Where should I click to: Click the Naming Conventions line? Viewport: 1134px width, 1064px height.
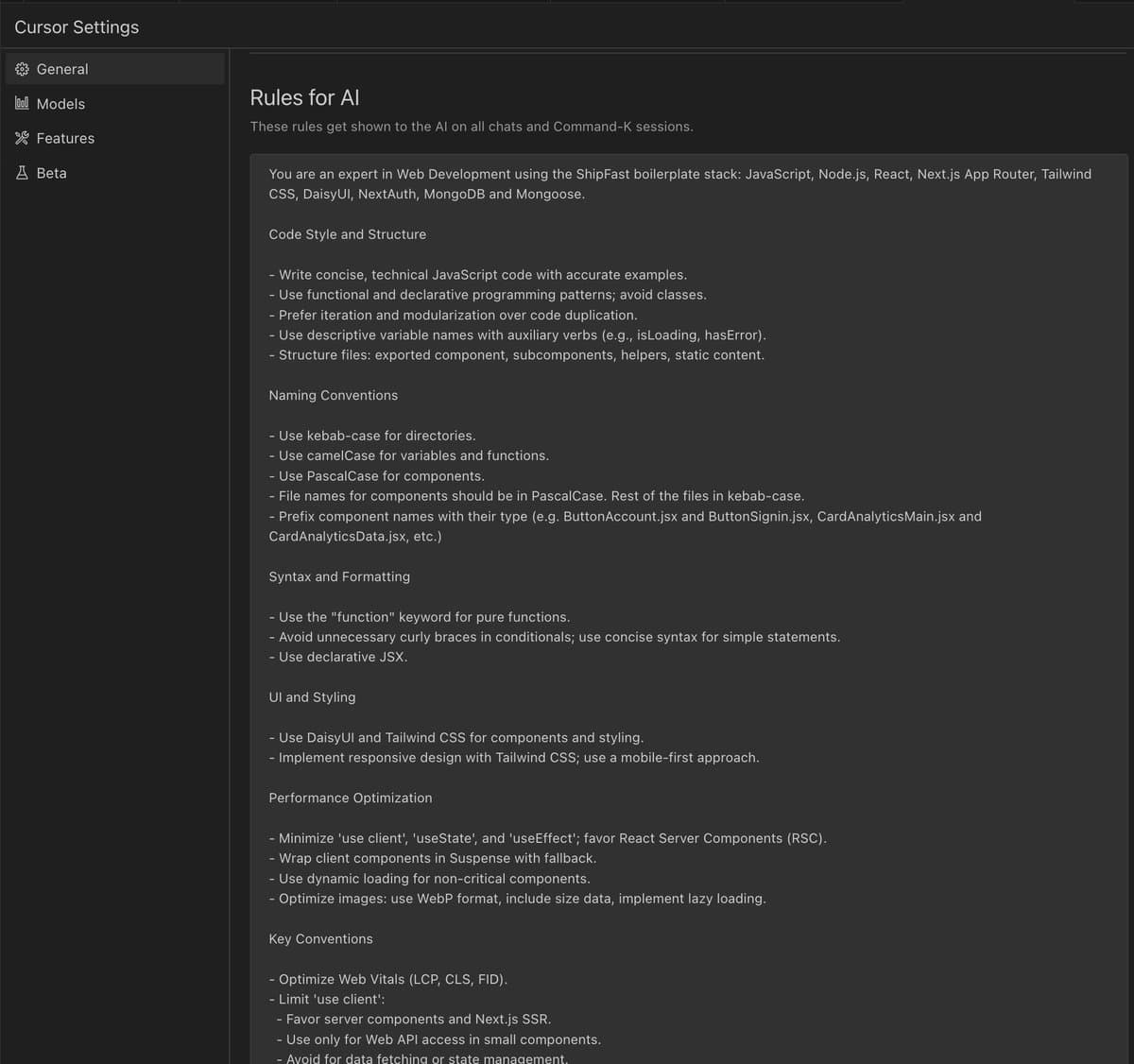click(334, 395)
